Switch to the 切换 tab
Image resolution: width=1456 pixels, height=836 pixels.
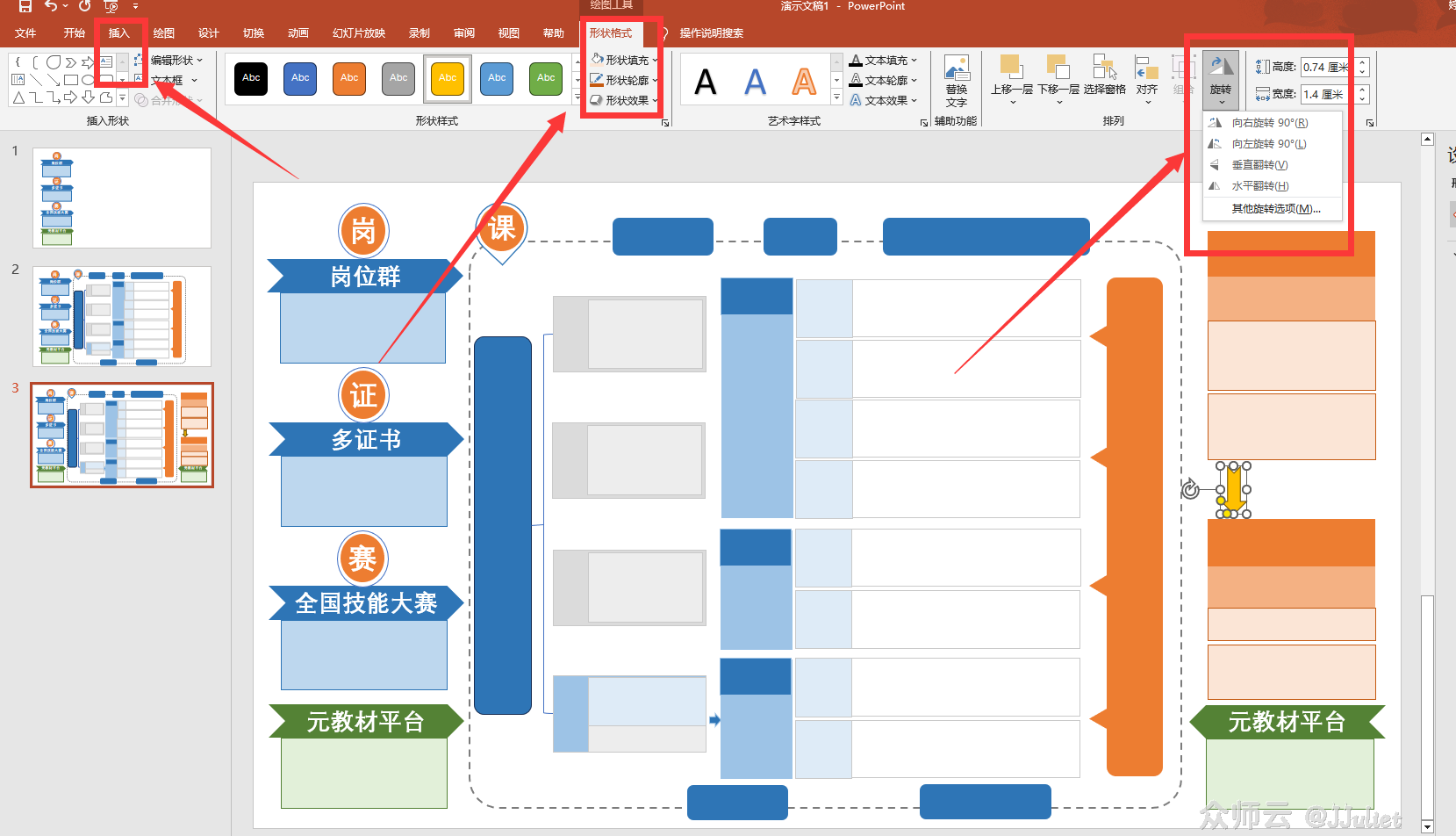pos(254,33)
